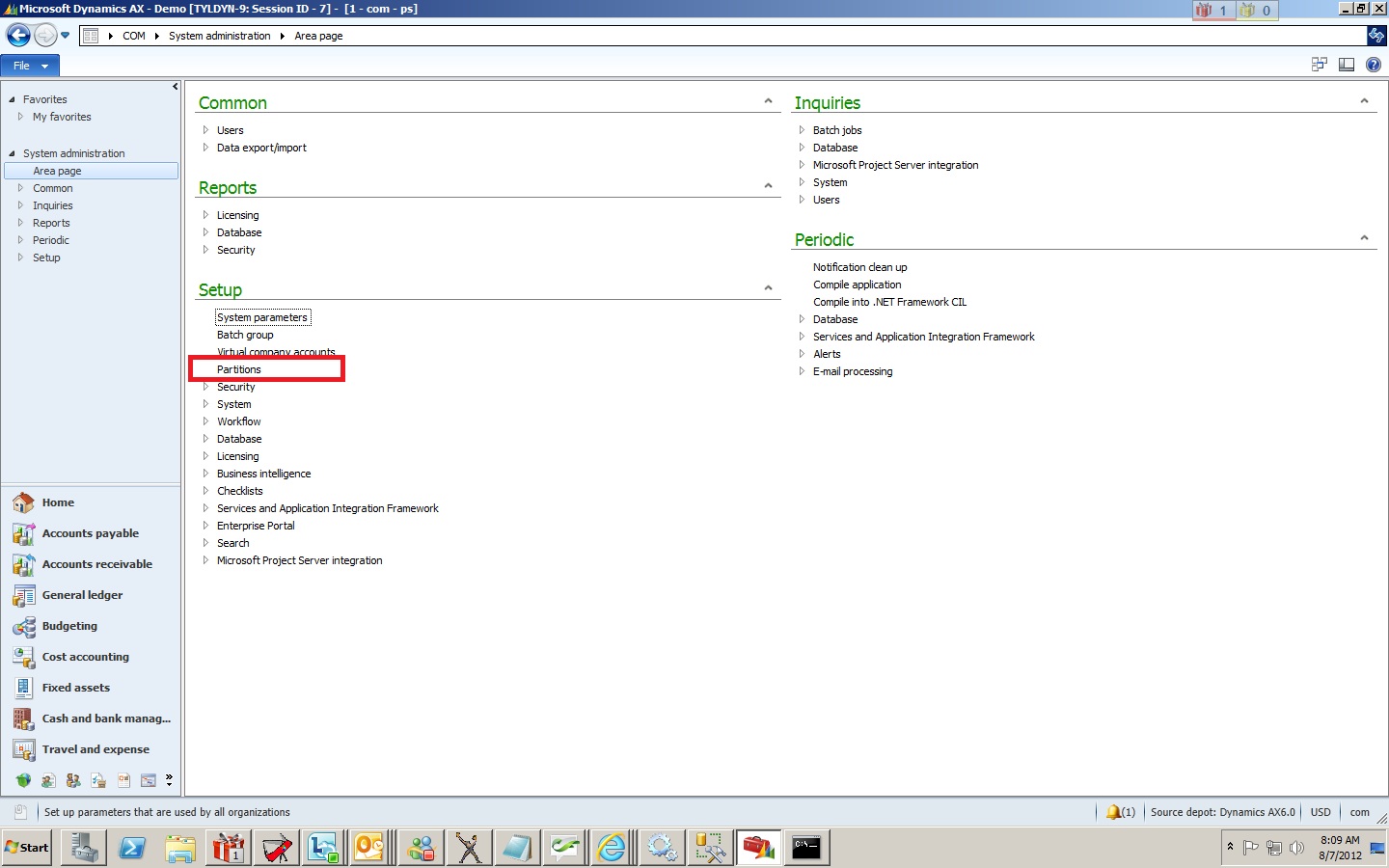Click COM in the breadcrumb path
1389x868 pixels.
coord(134,36)
